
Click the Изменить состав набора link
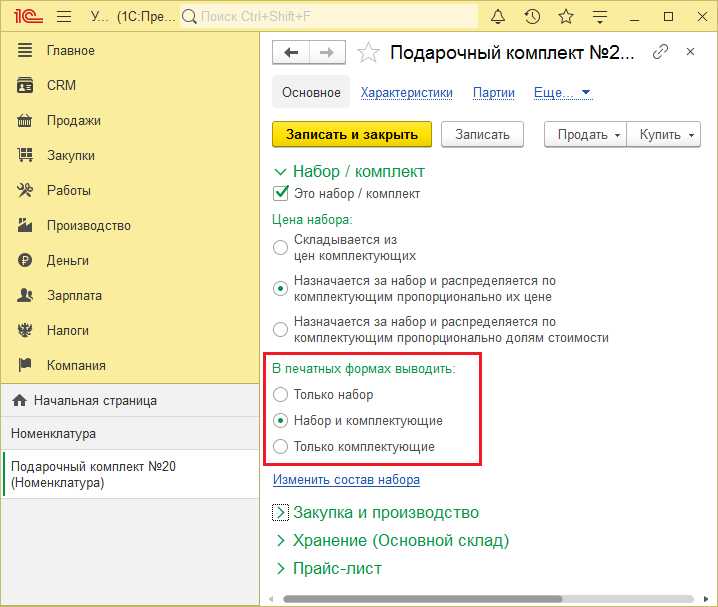pos(346,480)
